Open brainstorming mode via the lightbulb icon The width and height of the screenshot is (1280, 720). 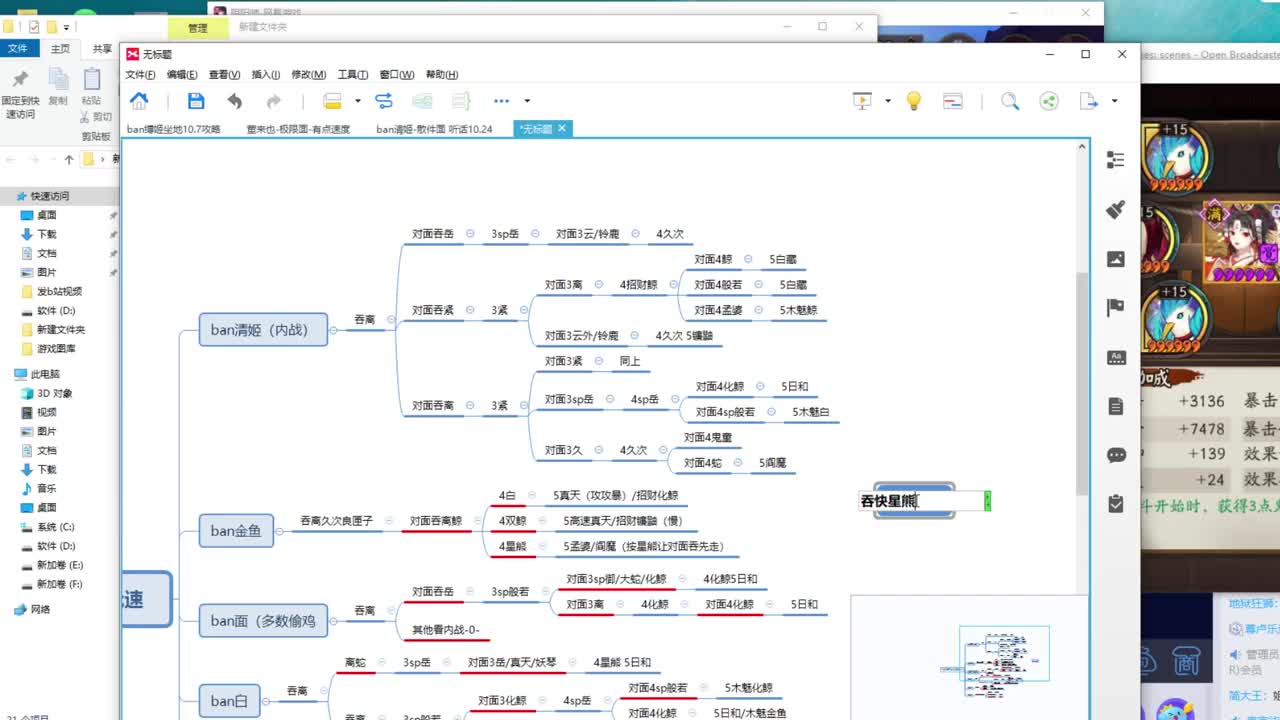pyautogui.click(x=913, y=100)
